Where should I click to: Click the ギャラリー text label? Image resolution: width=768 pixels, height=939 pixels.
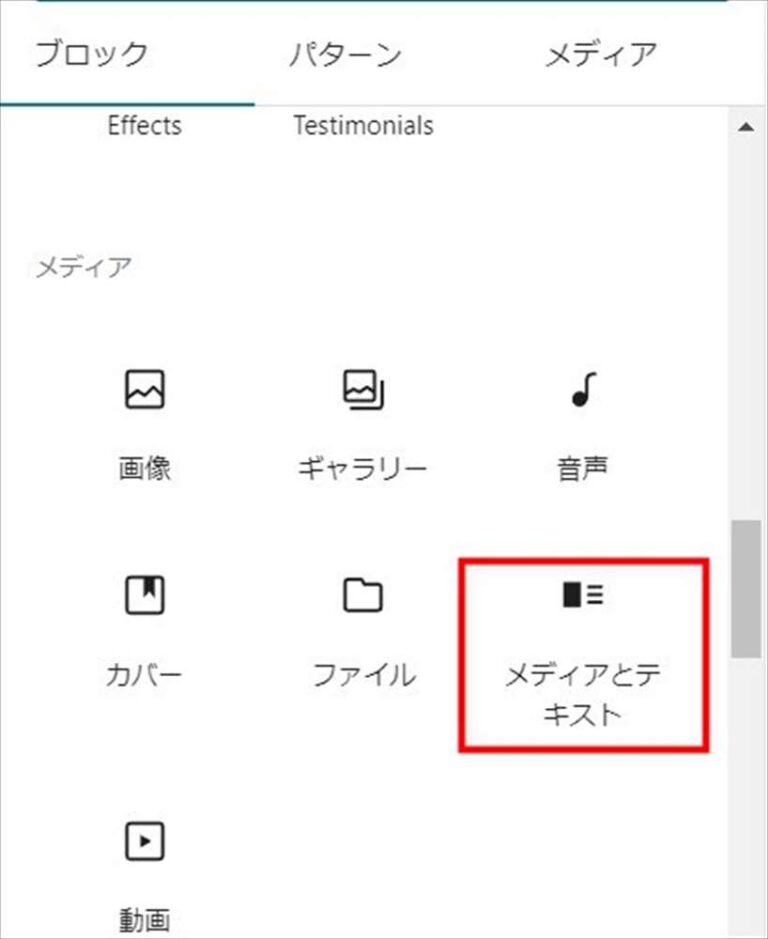(x=363, y=469)
